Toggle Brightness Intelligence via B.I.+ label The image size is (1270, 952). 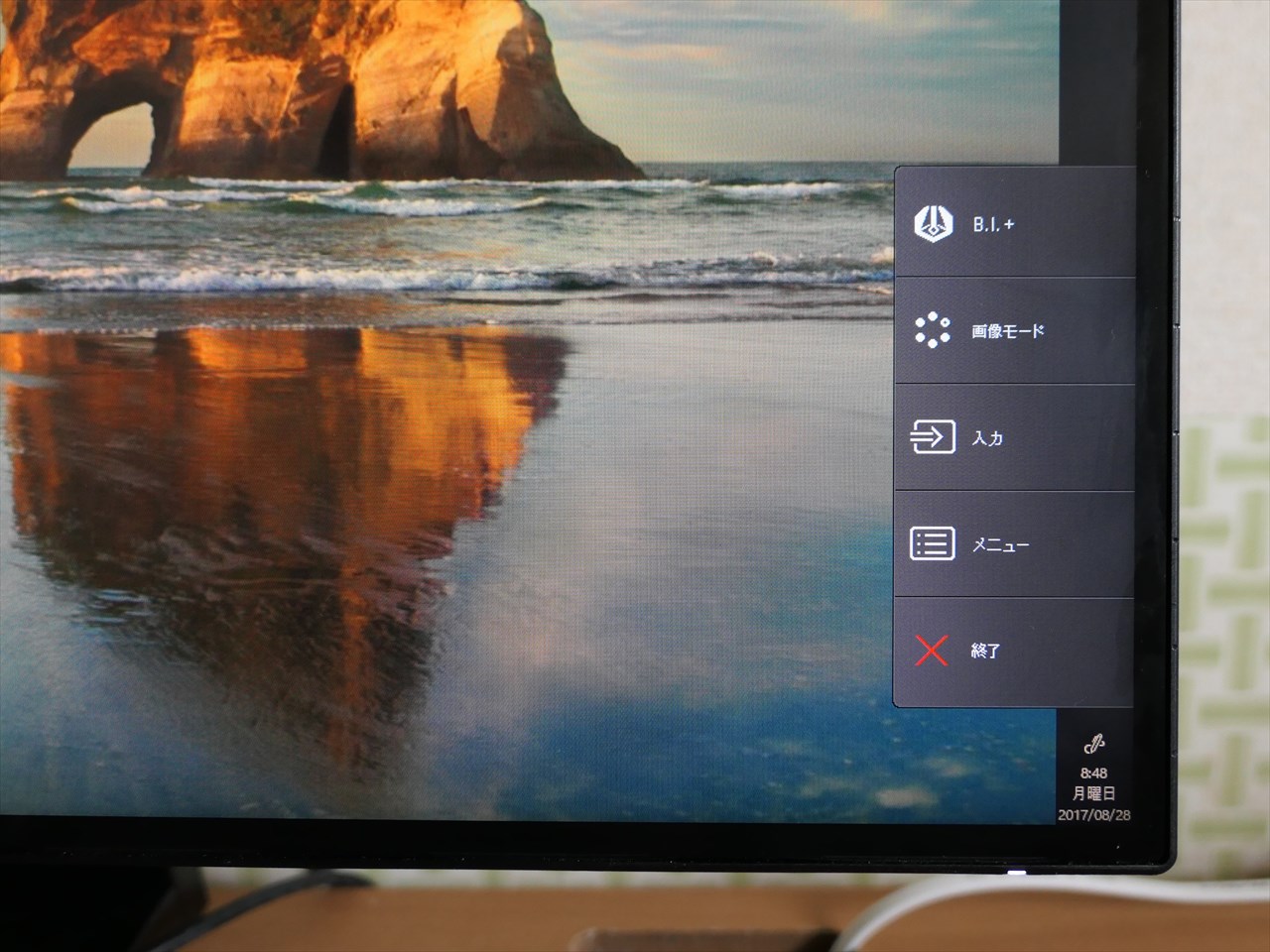pyautogui.click(x=993, y=225)
